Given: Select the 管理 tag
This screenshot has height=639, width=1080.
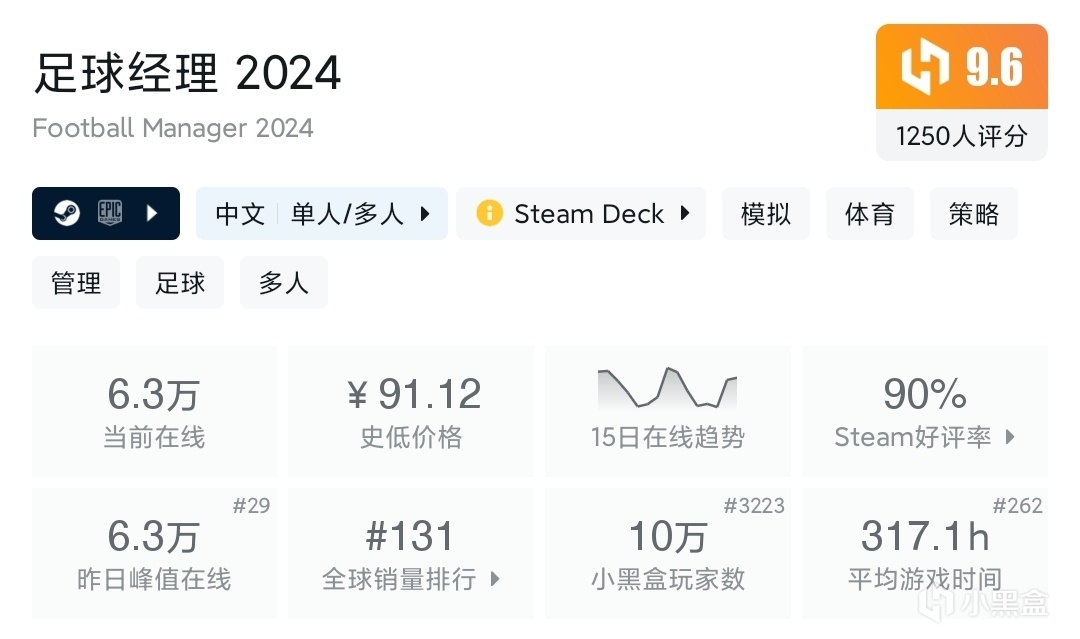Looking at the screenshot, I should (x=76, y=283).
